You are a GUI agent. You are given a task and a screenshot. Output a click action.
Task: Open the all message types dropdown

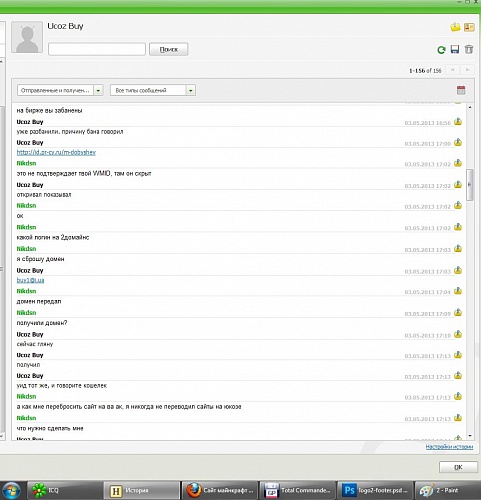[153, 90]
